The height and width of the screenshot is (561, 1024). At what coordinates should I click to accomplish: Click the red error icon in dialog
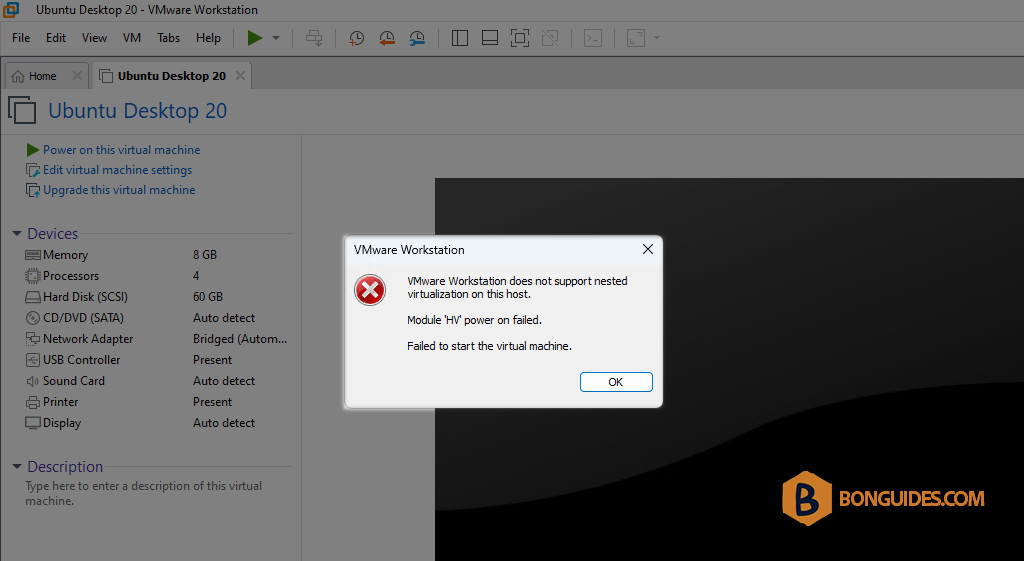click(x=370, y=290)
